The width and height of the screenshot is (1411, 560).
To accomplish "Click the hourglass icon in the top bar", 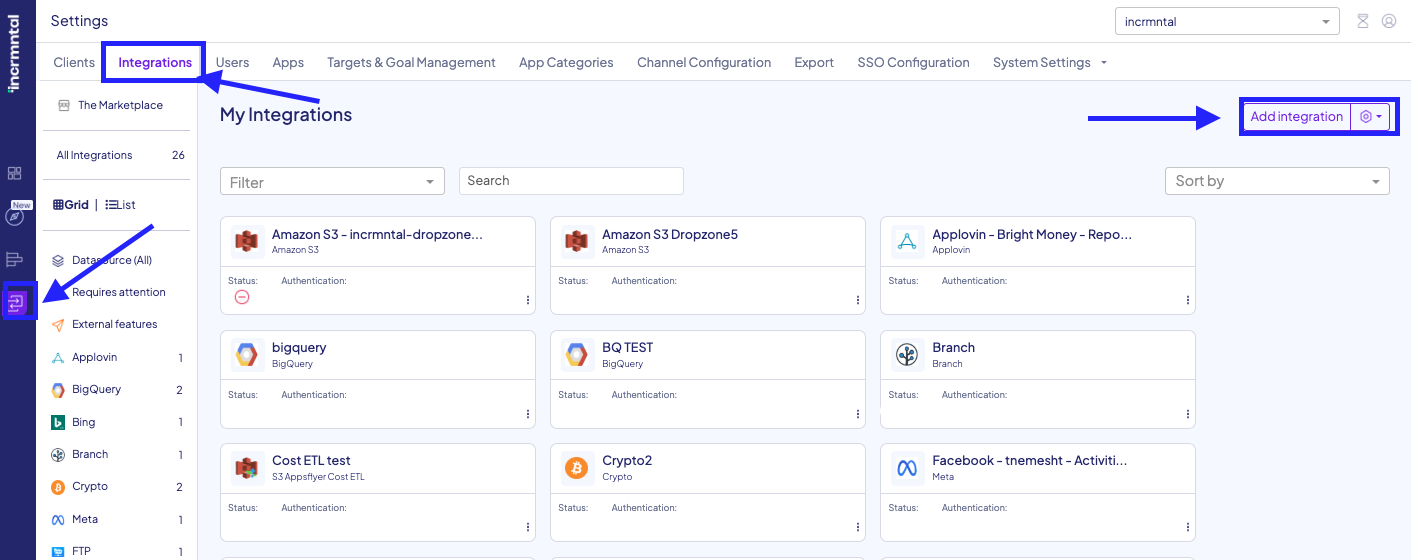I will [1362, 21].
